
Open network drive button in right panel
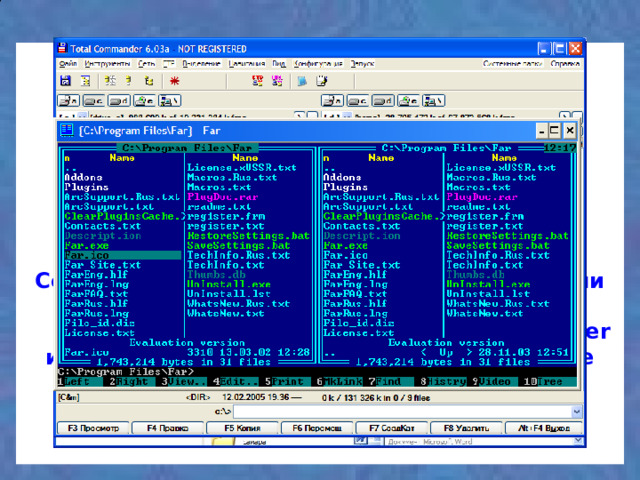click(x=433, y=100)
